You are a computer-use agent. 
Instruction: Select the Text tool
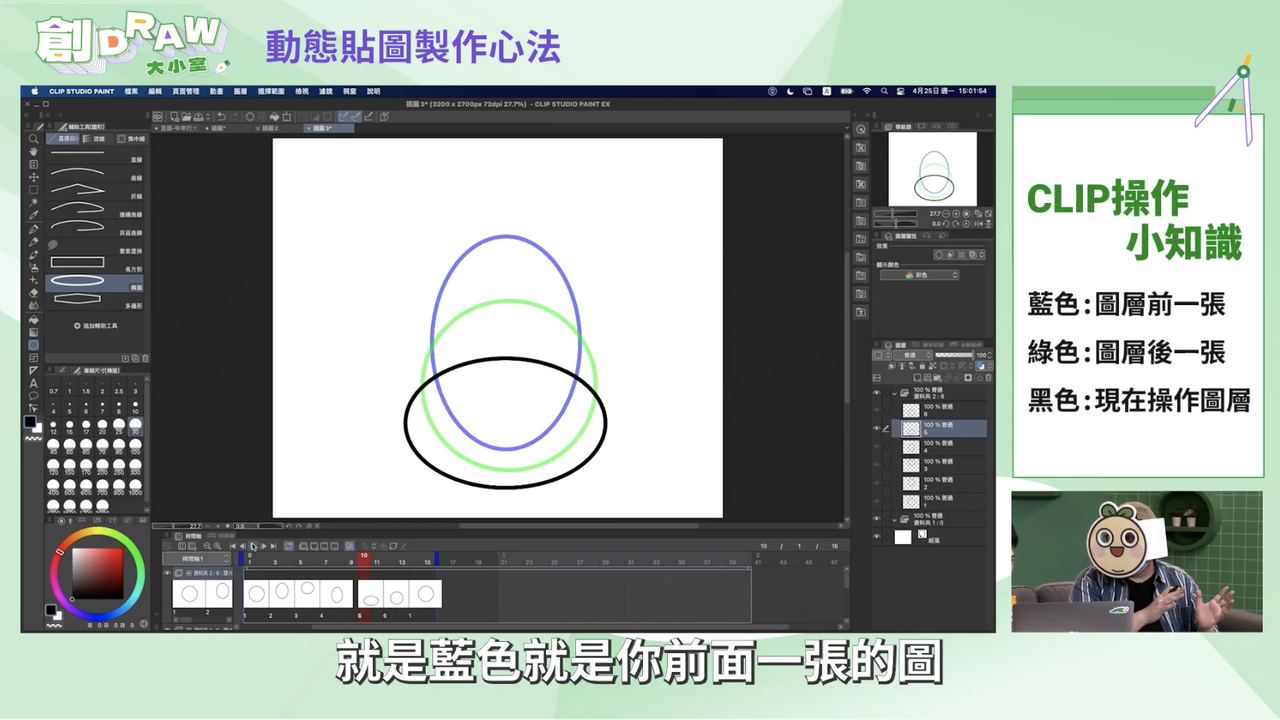tap(34, 383)
